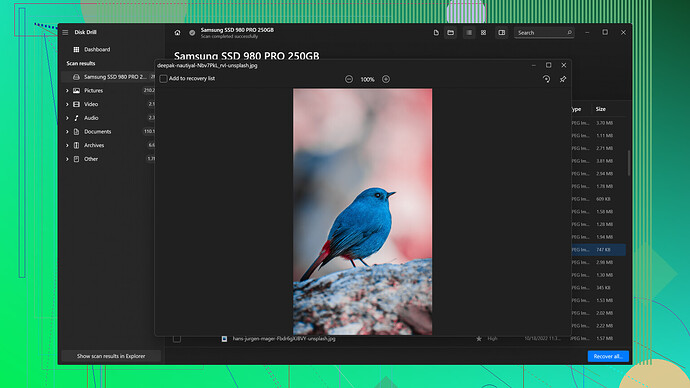This screenshot has height=388, width=690.
Task: Select Samsung SSD 980 PRO scan result
Action: (x=108, y=77)
